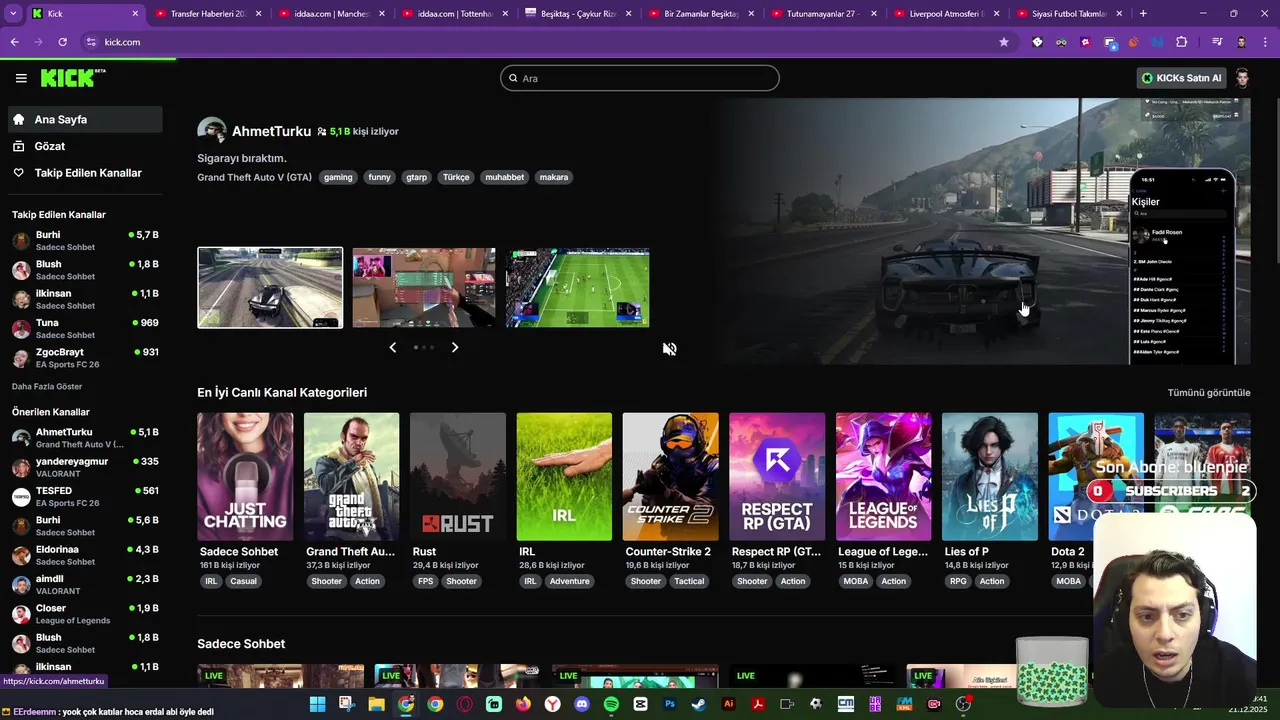This screenshot has height=720, width=1280.
Task: Click KICKs Satın Al button
Action: coord(1181,78)
